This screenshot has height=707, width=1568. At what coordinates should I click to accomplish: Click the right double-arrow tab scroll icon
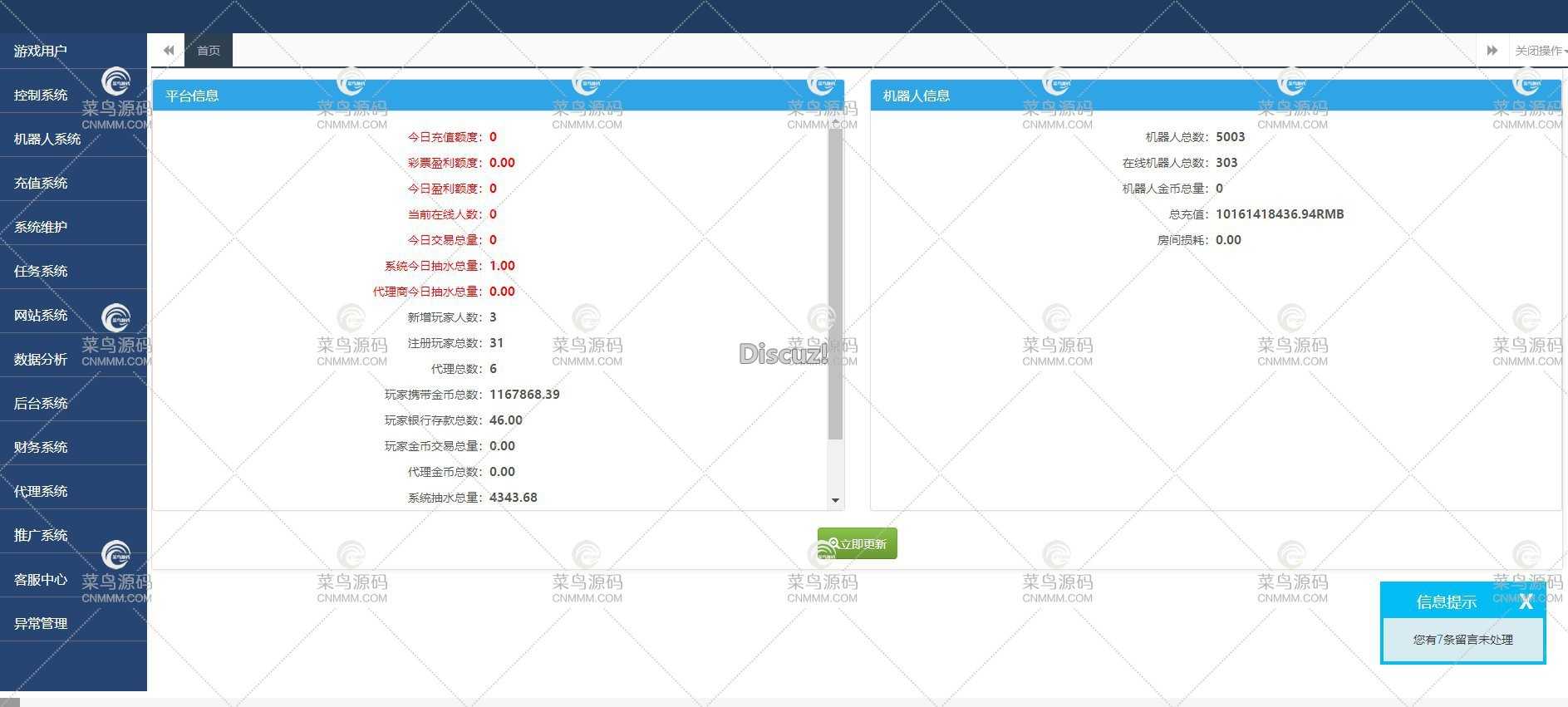[x=1492, y=51]
